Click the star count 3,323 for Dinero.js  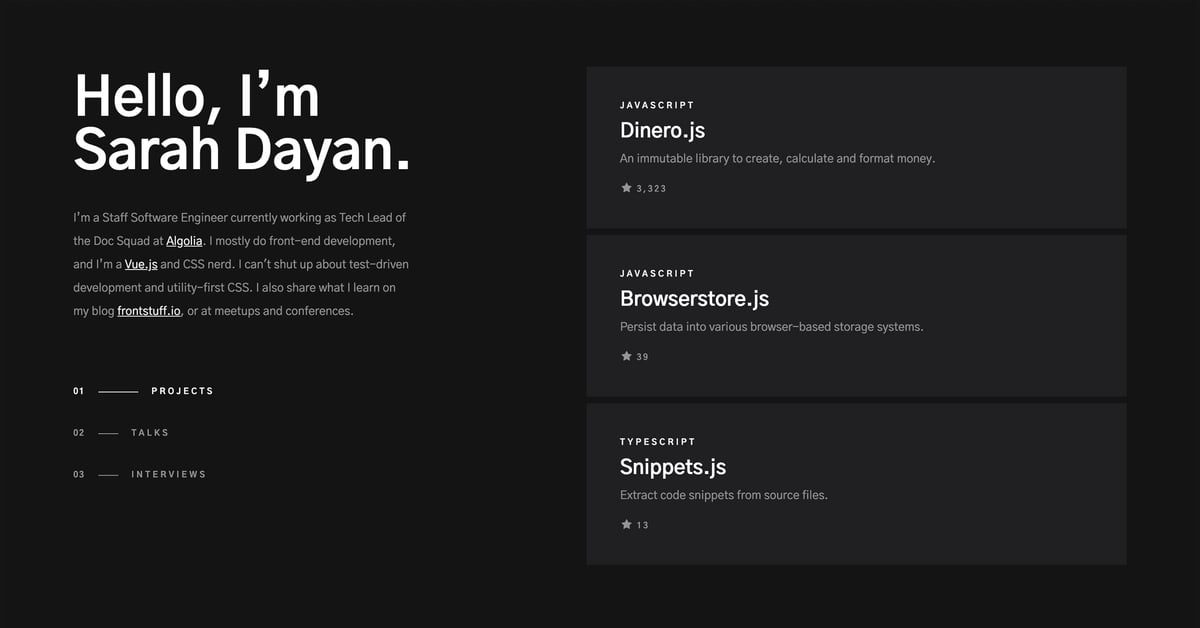coord(651,187)
